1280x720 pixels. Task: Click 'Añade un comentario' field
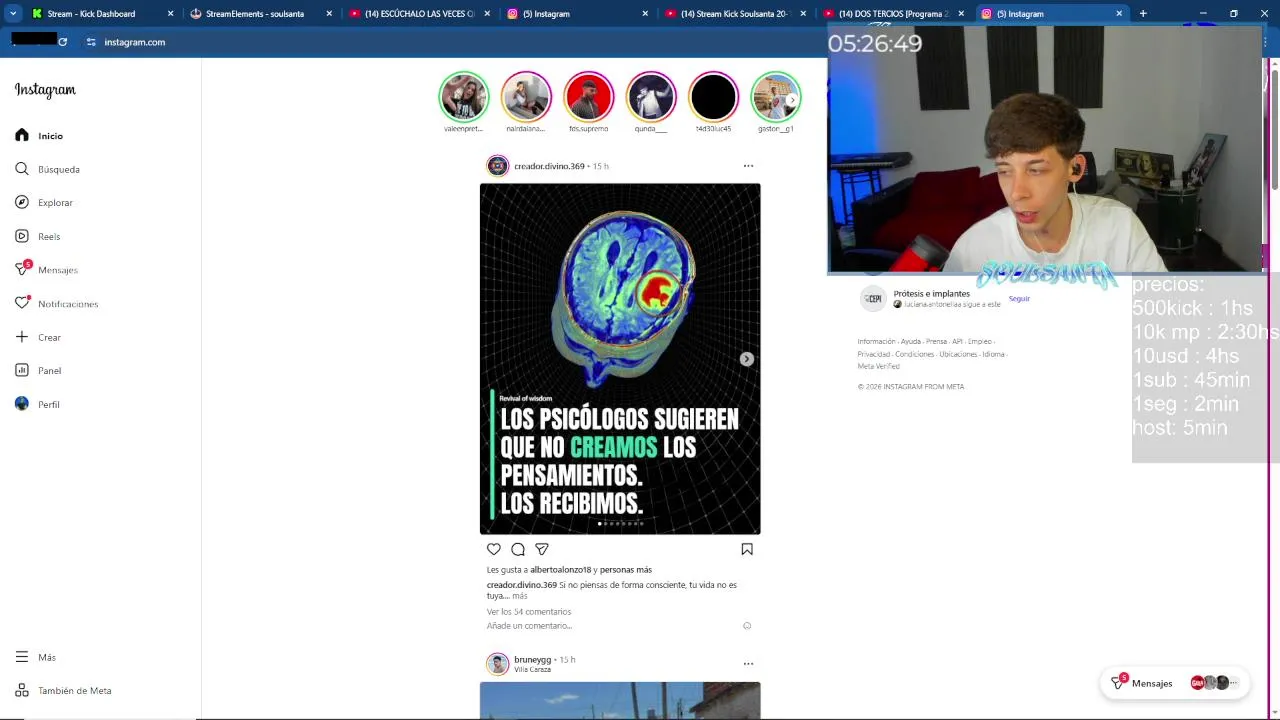tap(610, 626)
